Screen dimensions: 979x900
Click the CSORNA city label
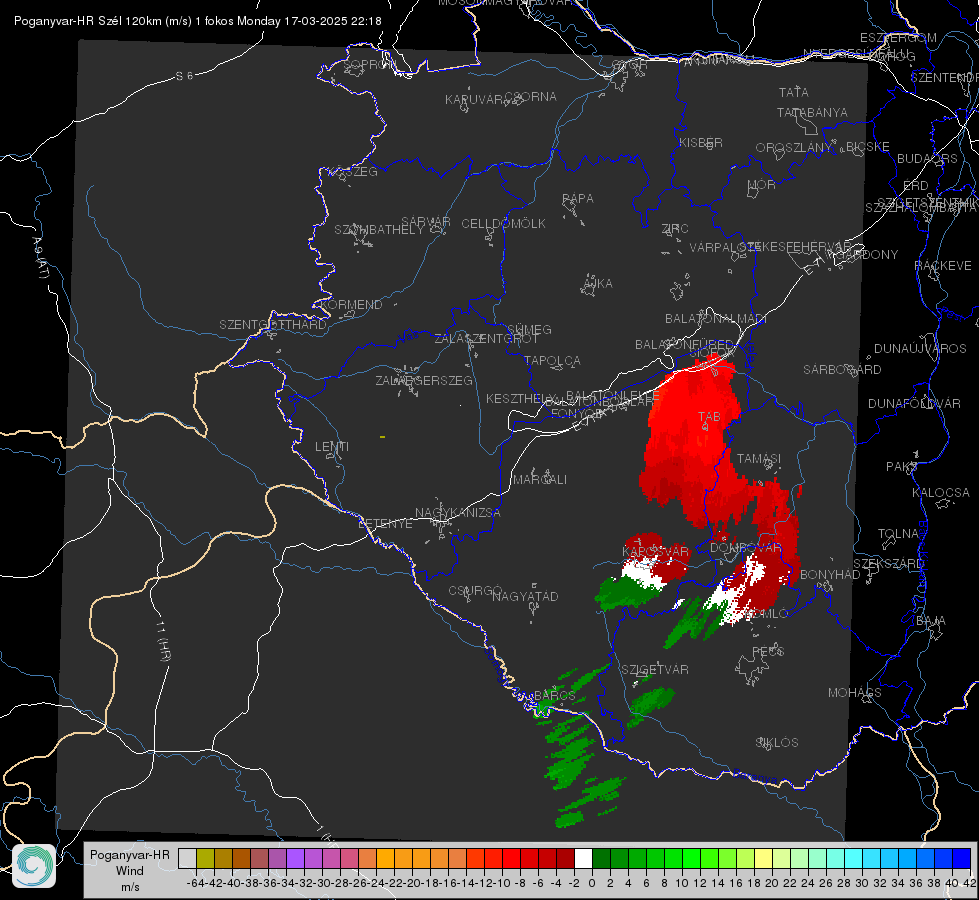point(531,97)
